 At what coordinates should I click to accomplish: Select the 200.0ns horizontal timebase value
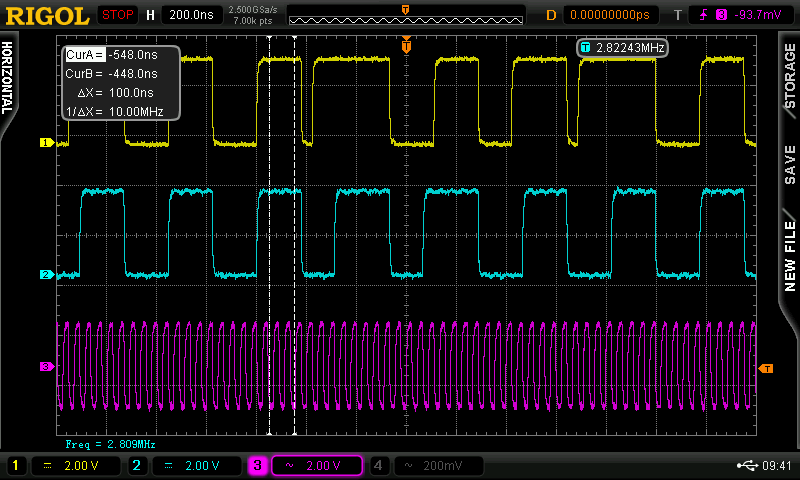click(192, 15)
